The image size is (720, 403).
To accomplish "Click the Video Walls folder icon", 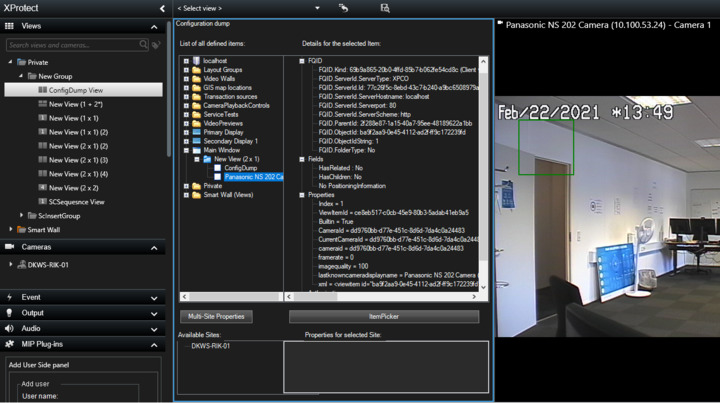I will click(196, 79).
